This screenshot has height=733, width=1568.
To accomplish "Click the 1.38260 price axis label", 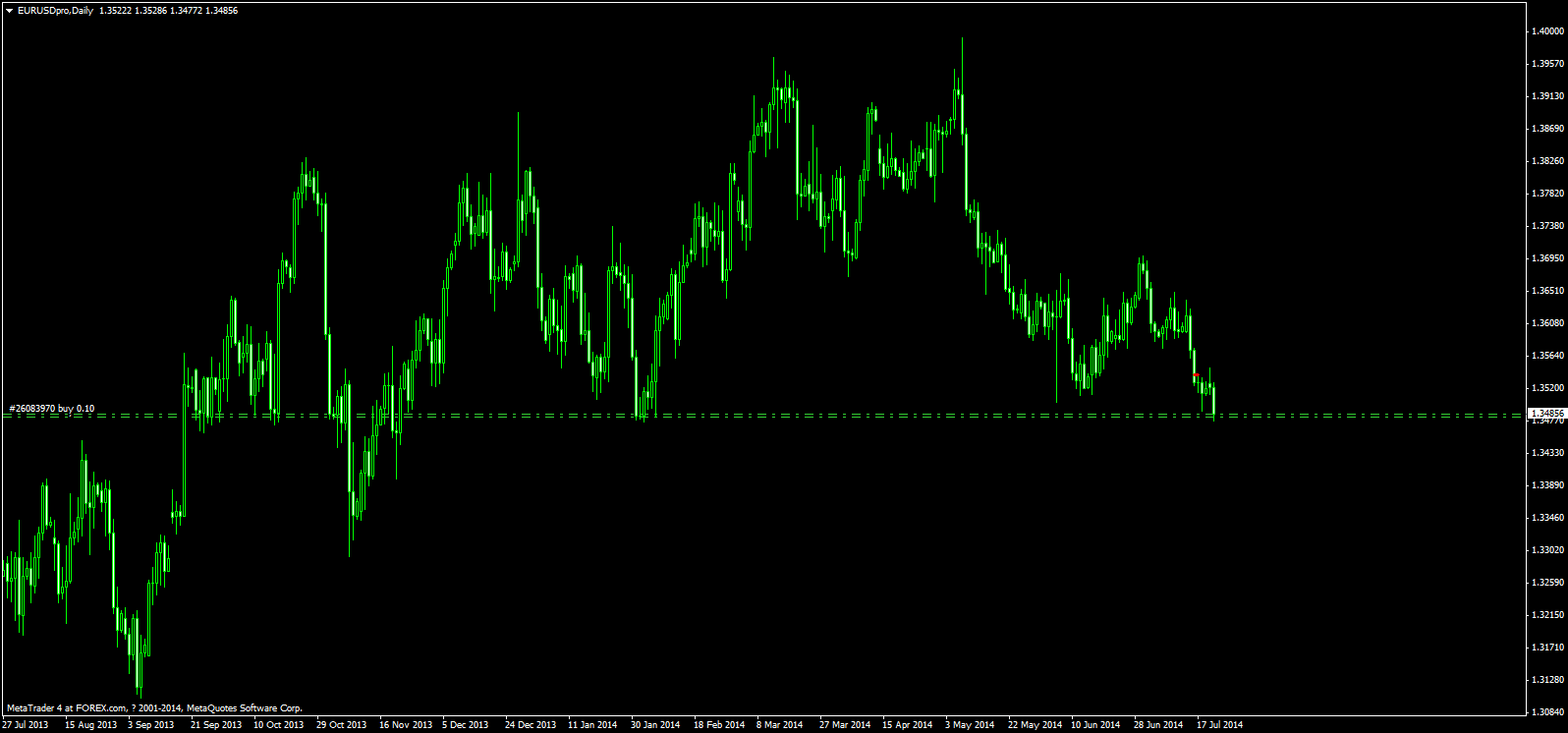I will click(x=1547, y=161).
